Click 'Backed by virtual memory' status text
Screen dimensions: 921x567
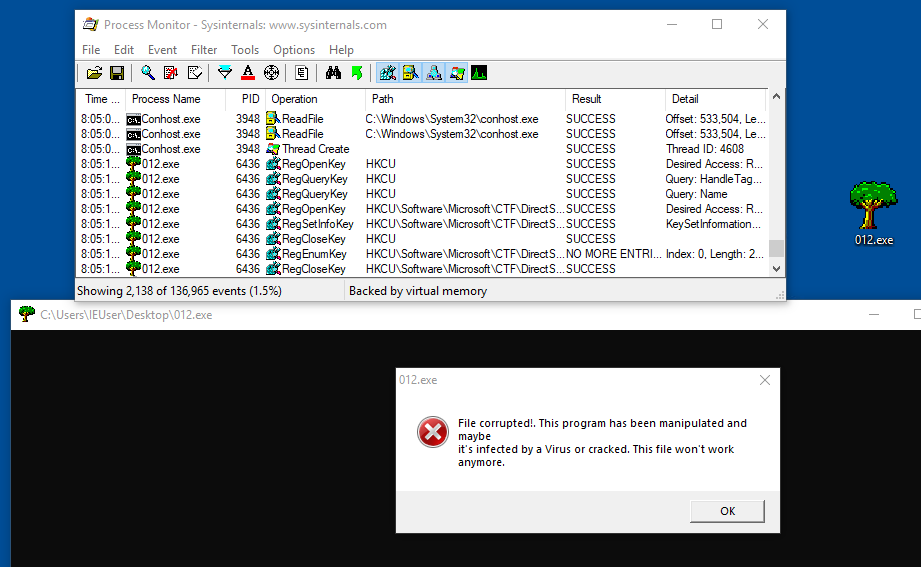(x=418, y=291)
